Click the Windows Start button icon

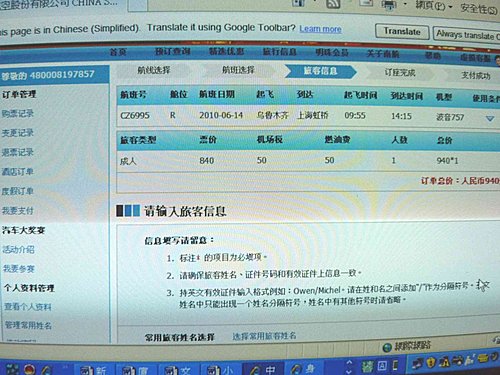point(12,369)
